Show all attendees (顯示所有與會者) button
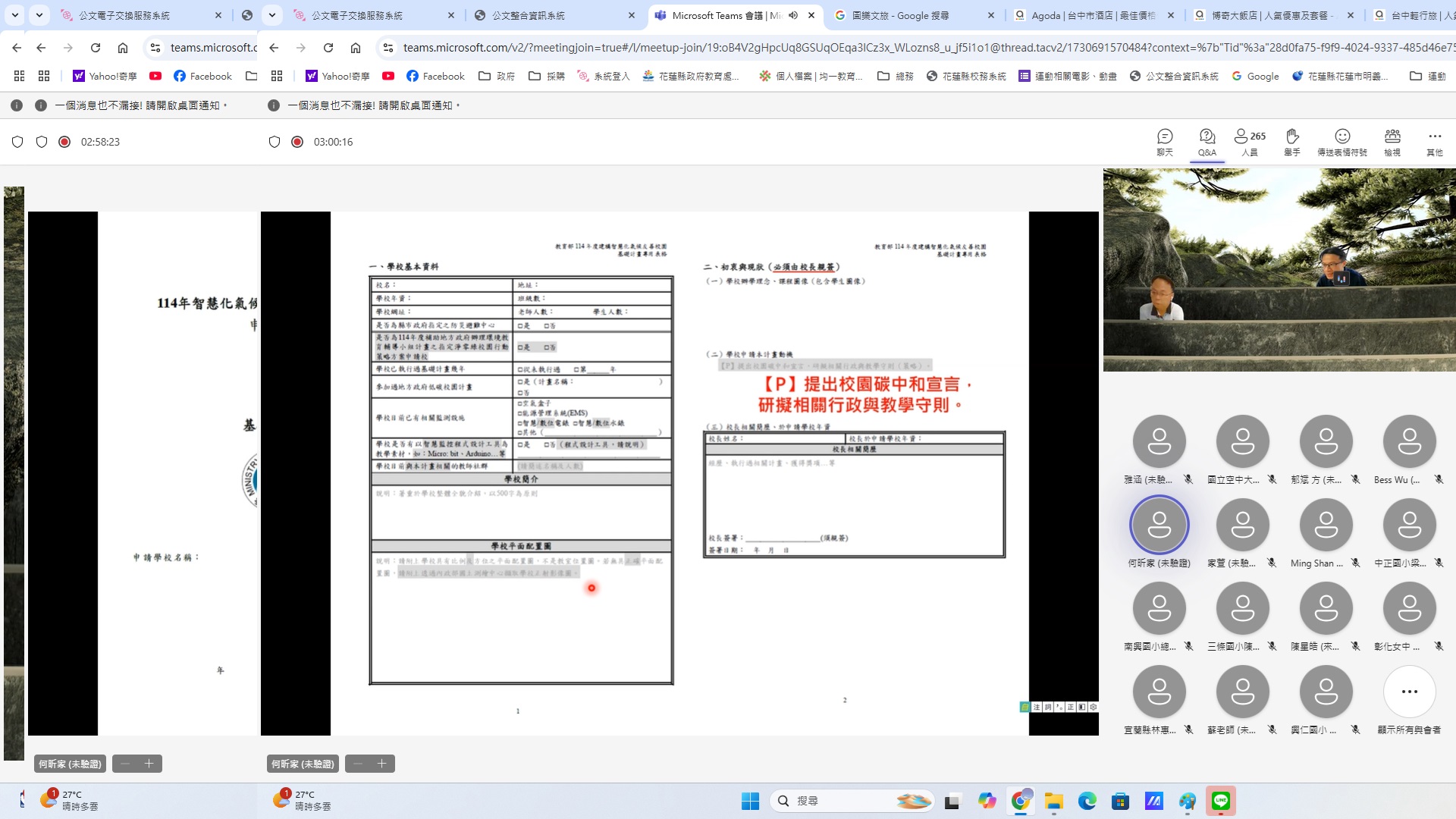Screen dimensions: 1456x819 coord(1409,692)
